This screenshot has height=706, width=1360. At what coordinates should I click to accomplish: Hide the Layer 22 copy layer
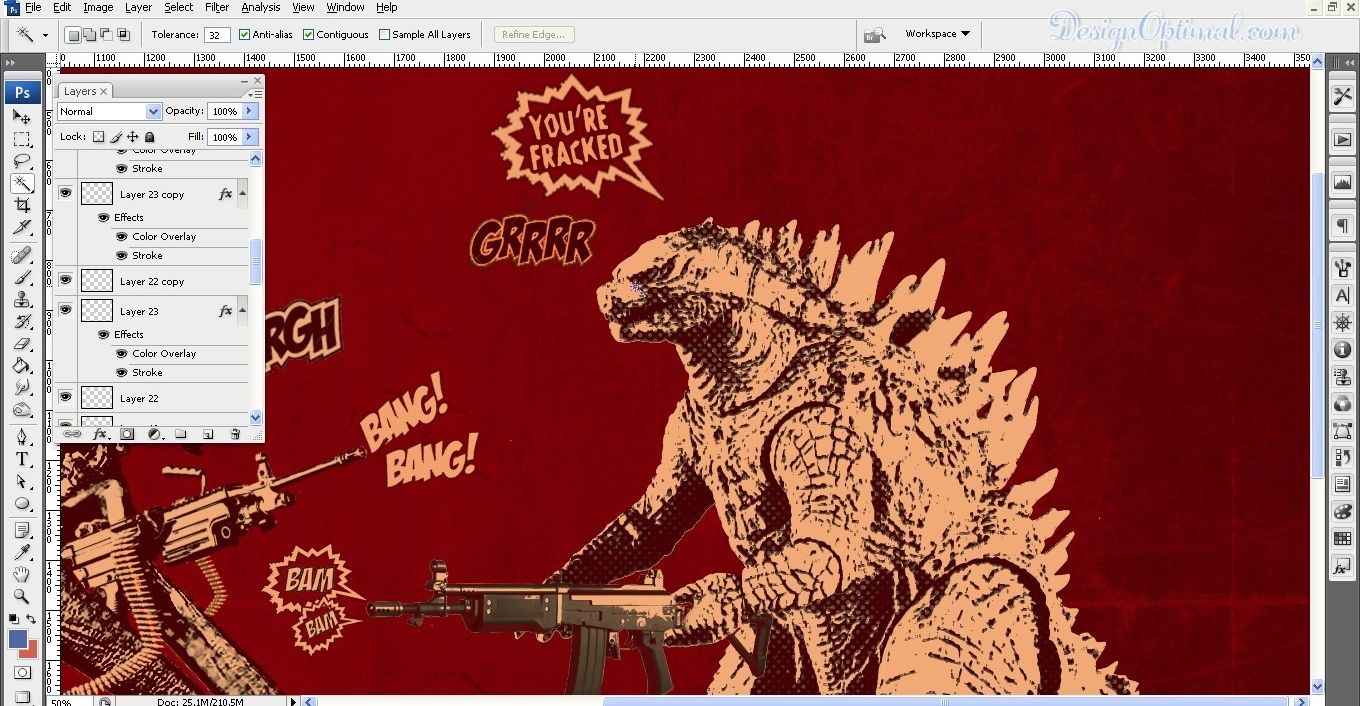click(x=65, y=281)
